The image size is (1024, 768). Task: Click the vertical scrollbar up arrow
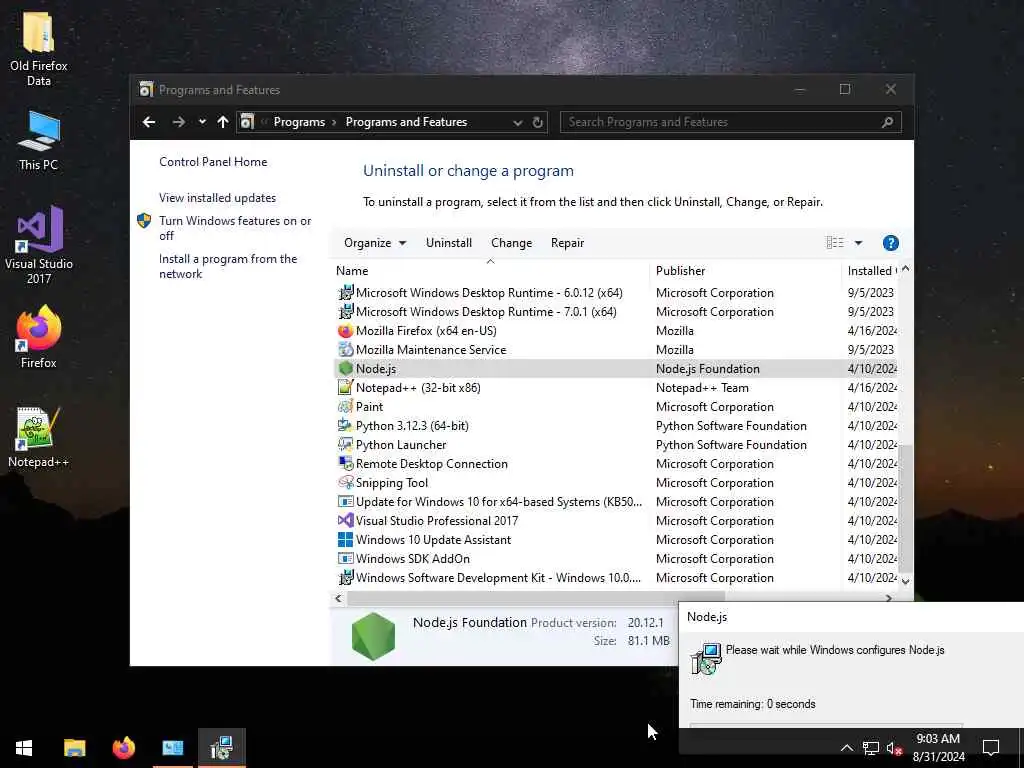click(x=905, y=269)
